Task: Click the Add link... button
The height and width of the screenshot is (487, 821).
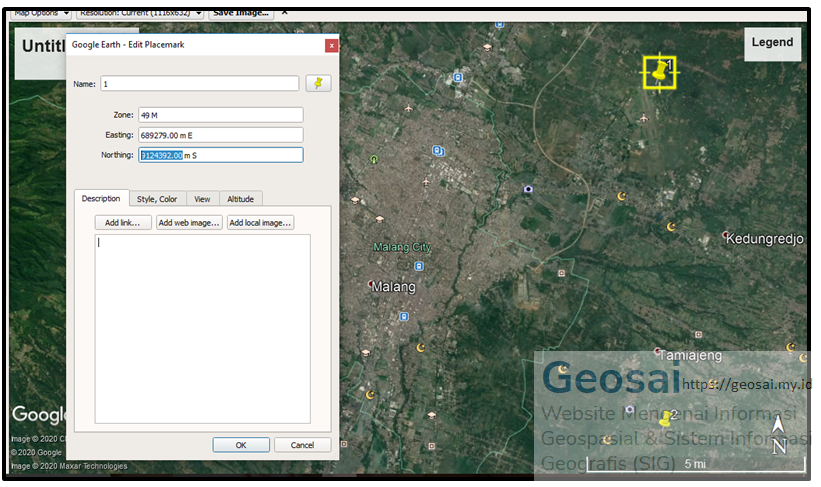Action: 123,223
